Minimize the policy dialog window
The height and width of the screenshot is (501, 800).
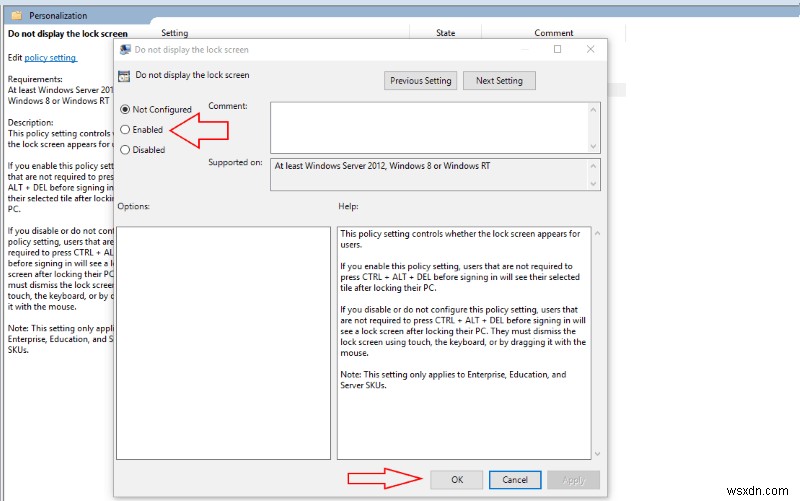click(x=525, y=49)
